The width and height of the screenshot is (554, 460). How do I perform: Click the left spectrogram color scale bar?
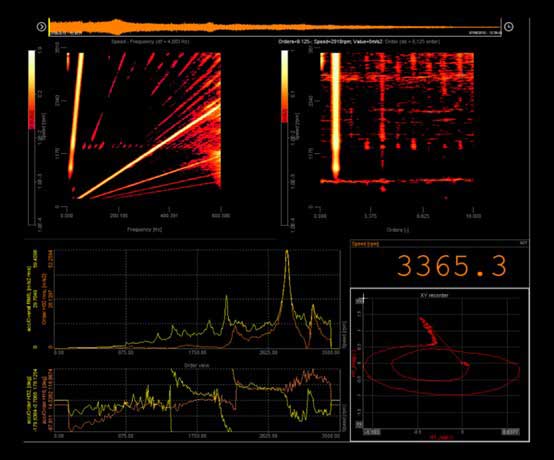[x=32, y=137]
